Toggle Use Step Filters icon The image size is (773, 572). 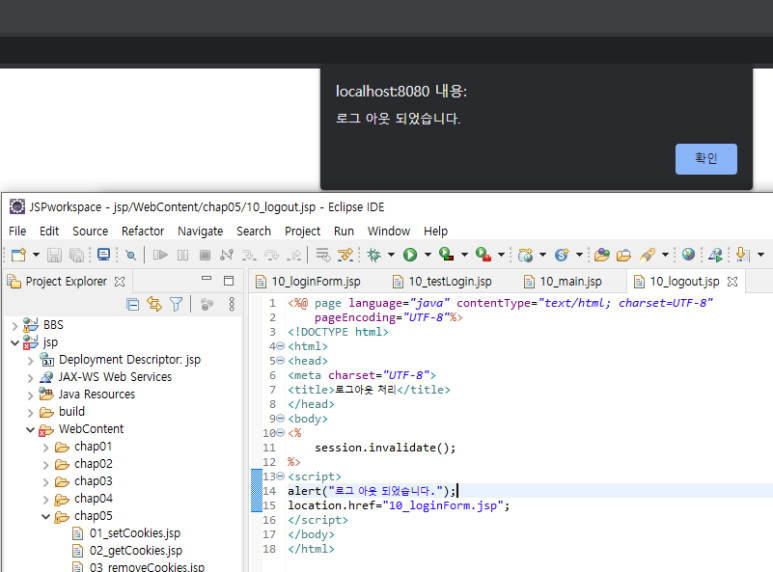tap(345, 255)
